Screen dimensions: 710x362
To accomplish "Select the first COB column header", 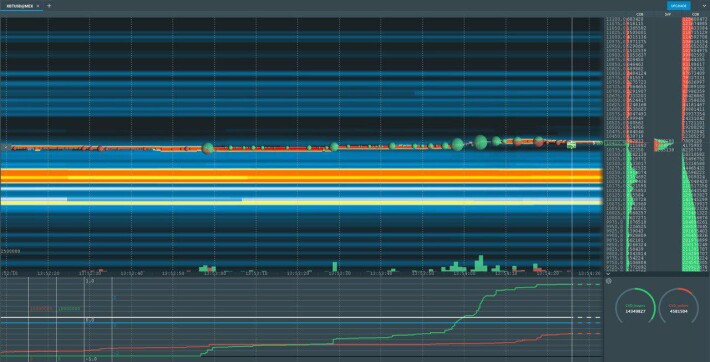I will (x=640, y=15).
